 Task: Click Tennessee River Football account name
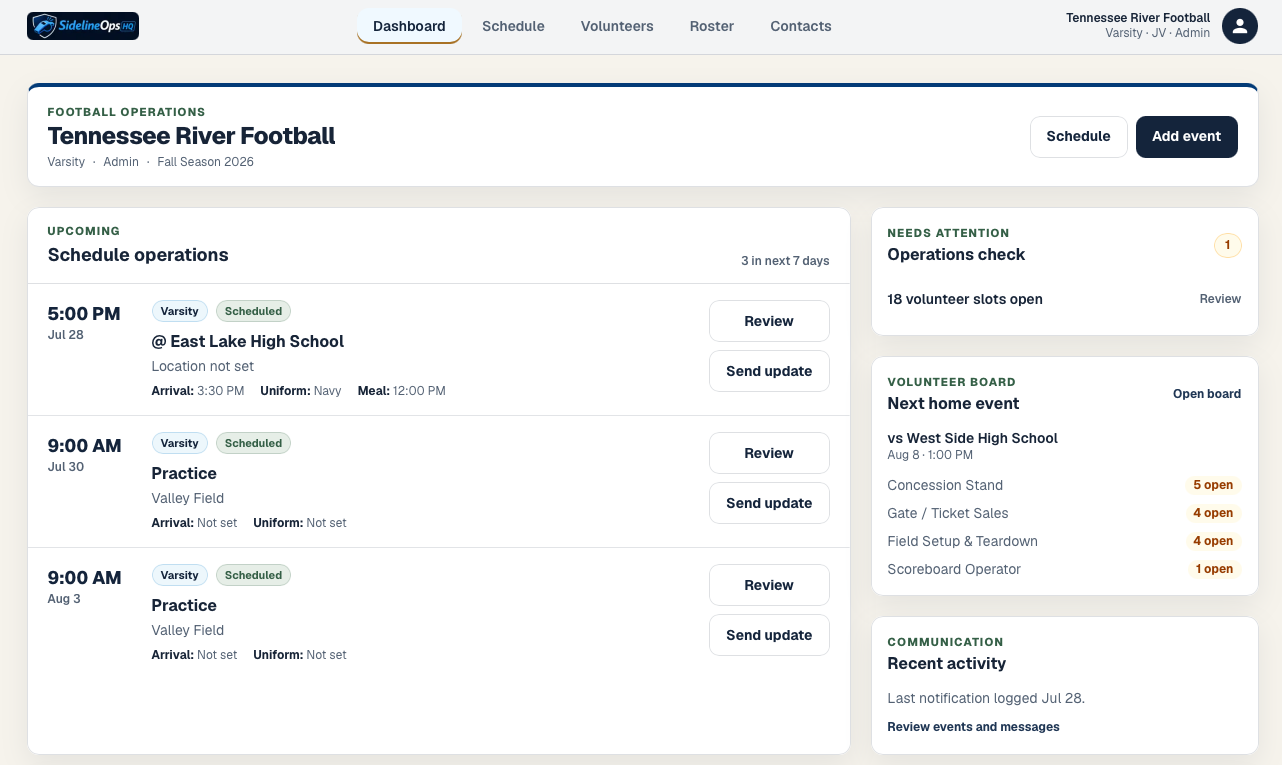(1138, 18)
